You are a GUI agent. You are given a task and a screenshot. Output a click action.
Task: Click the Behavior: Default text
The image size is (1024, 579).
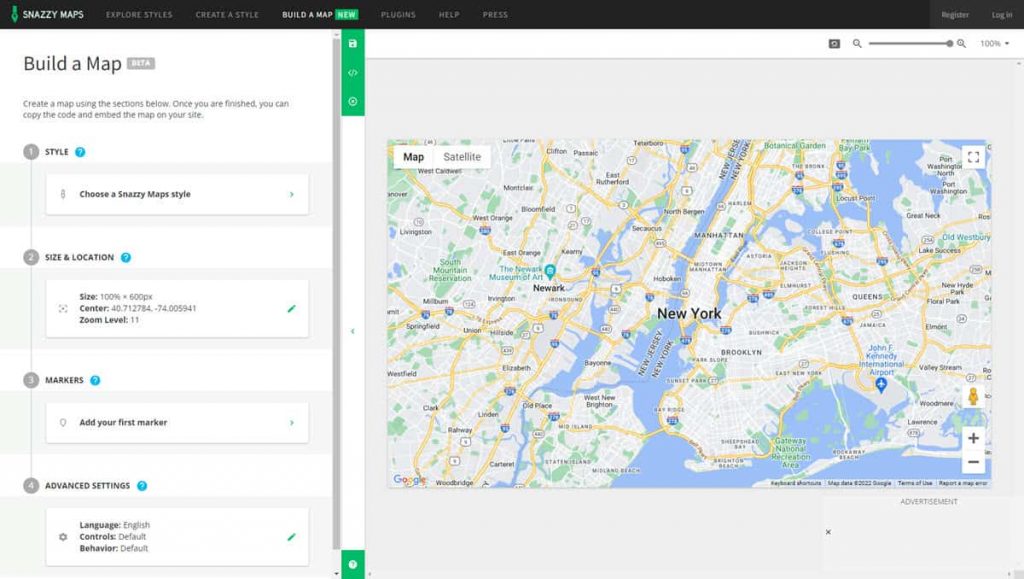(x=114, y=548)
